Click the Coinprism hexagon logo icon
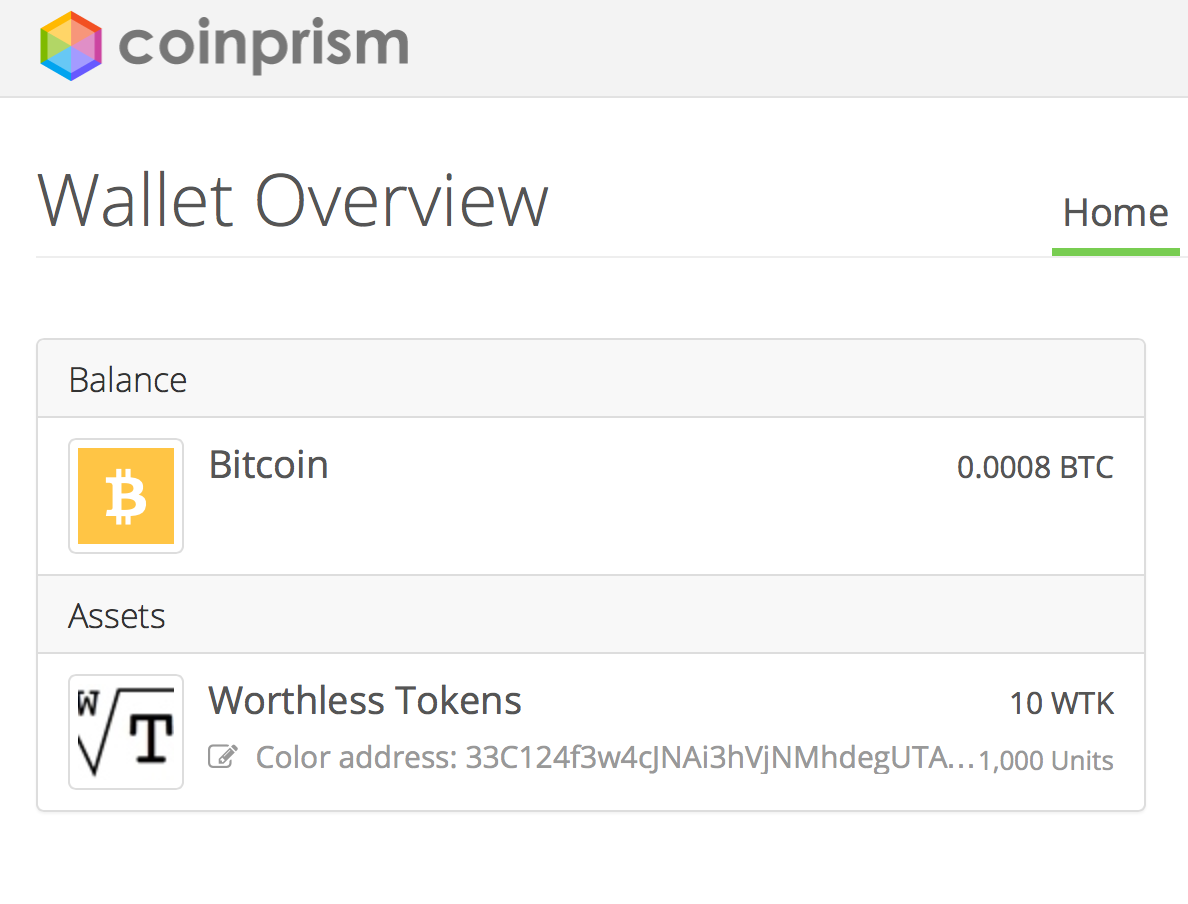The height and width of the screenshot is (904, 1188). coord(70,45)
